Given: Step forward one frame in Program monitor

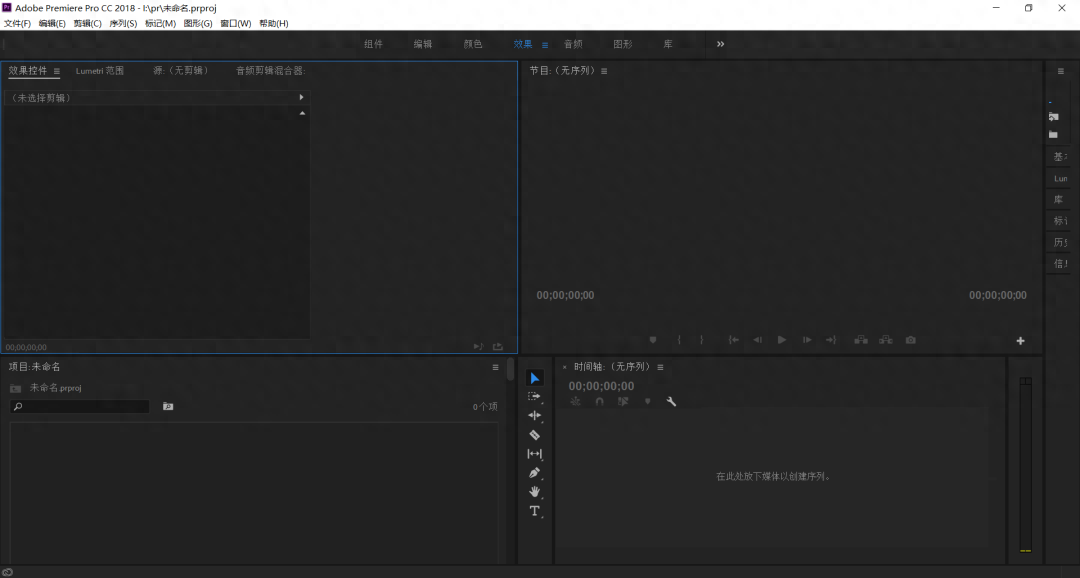Looking at the screenshot, I should click(807, 340).
